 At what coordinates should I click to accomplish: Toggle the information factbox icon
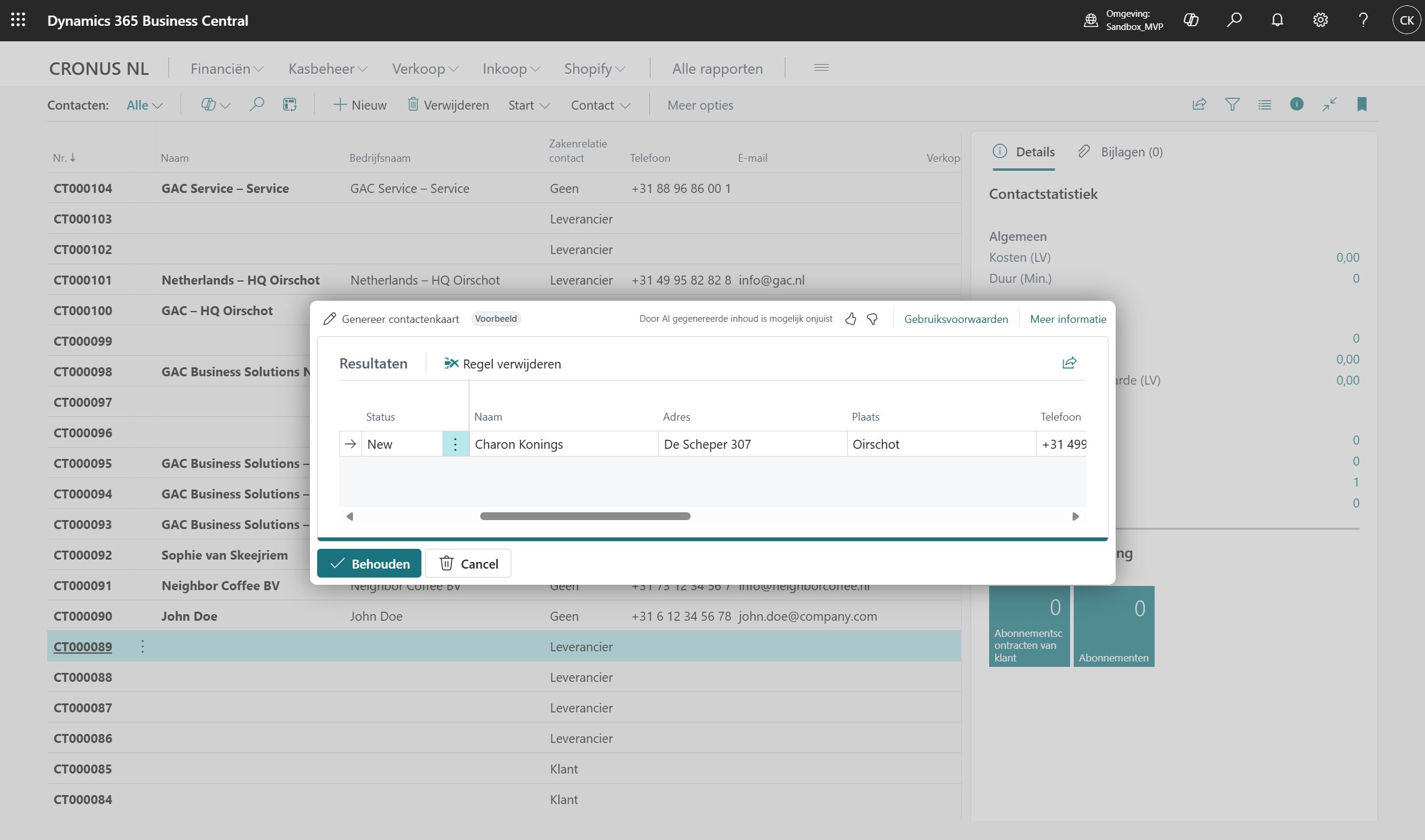pyautogui.click(x=1296, y=105)
